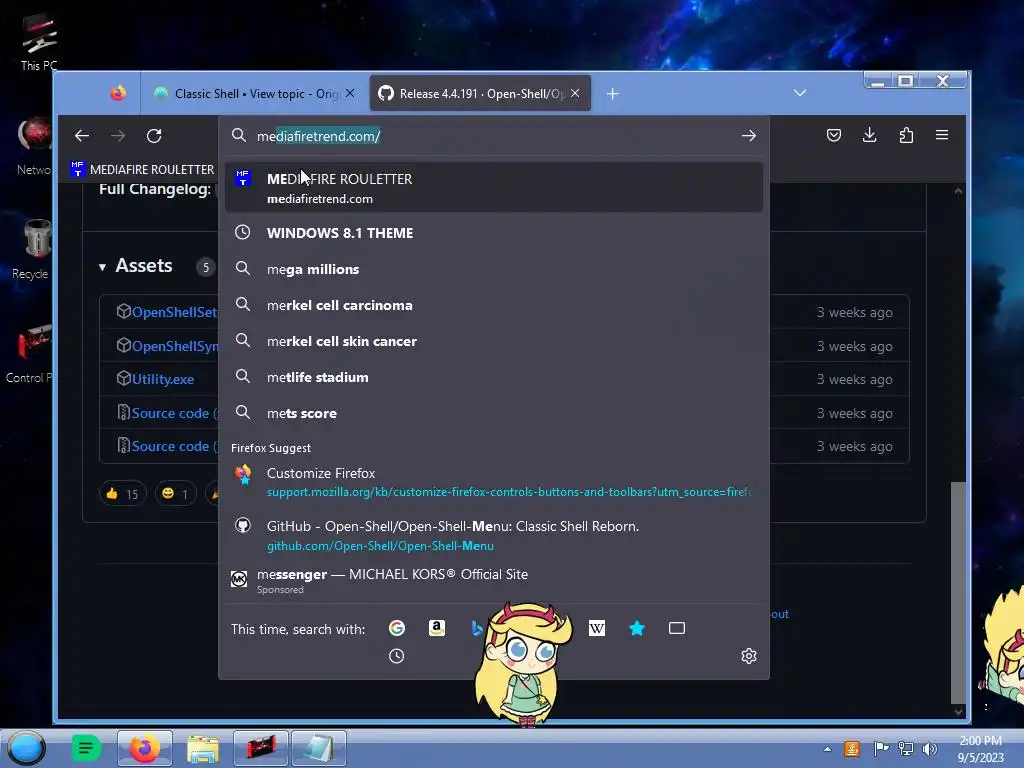The image size is (1024, 768).
Task: Open the Control Panel desktop icon
Action: pyautogui.click(x=29, y=353)
